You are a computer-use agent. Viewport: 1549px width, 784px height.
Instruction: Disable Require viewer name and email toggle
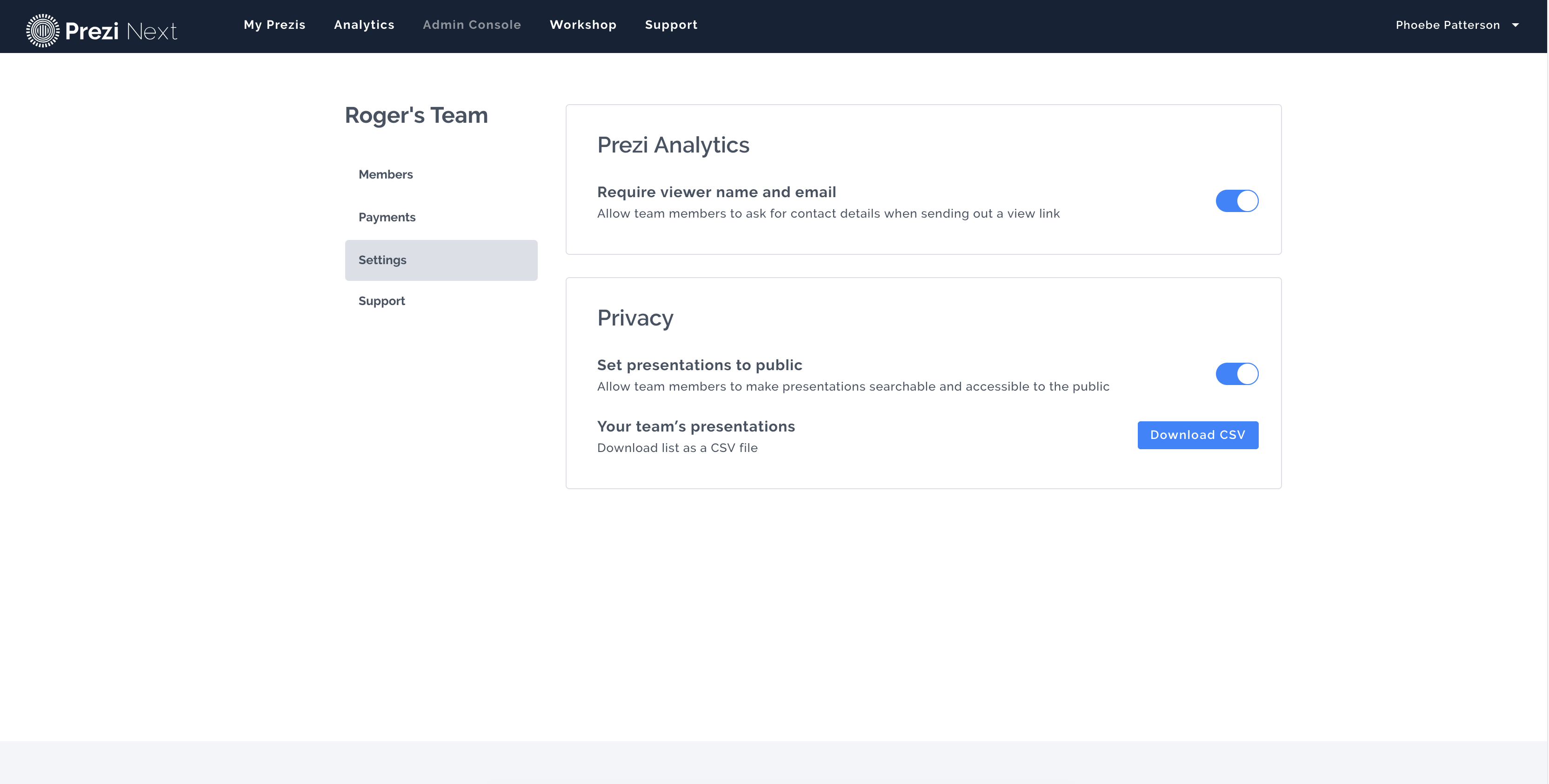click(x=1236, y=201)
